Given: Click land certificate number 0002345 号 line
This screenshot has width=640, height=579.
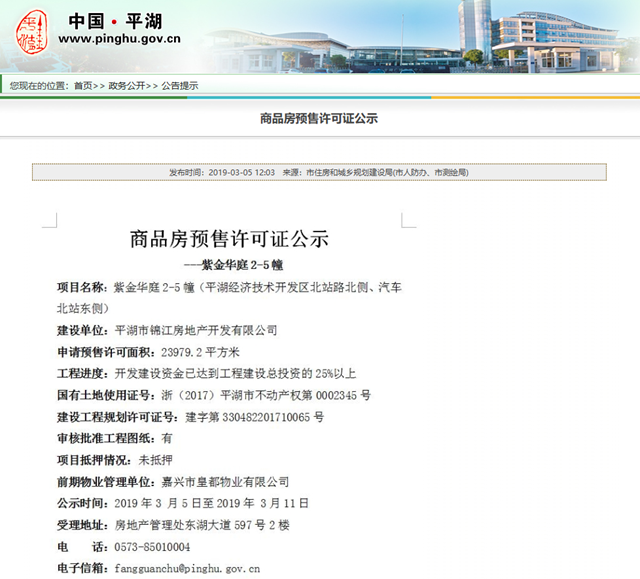Looking at the screenshot, I should pos(214,395).
